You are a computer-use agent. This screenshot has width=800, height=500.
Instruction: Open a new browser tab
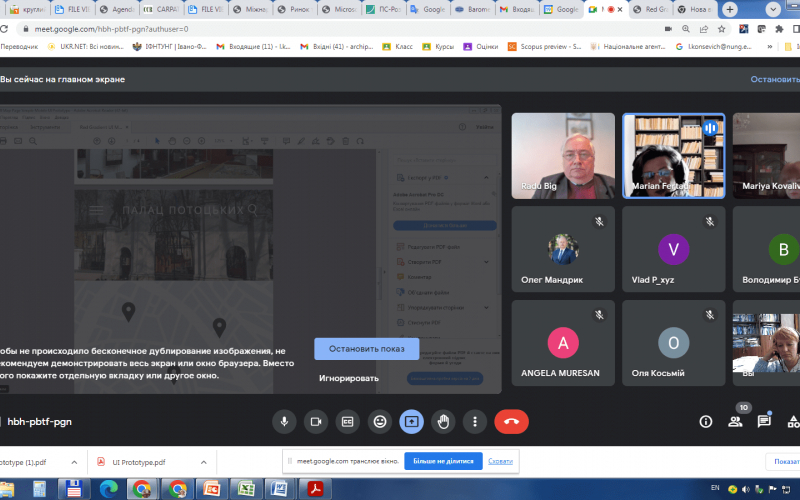(x=730, y=9)
